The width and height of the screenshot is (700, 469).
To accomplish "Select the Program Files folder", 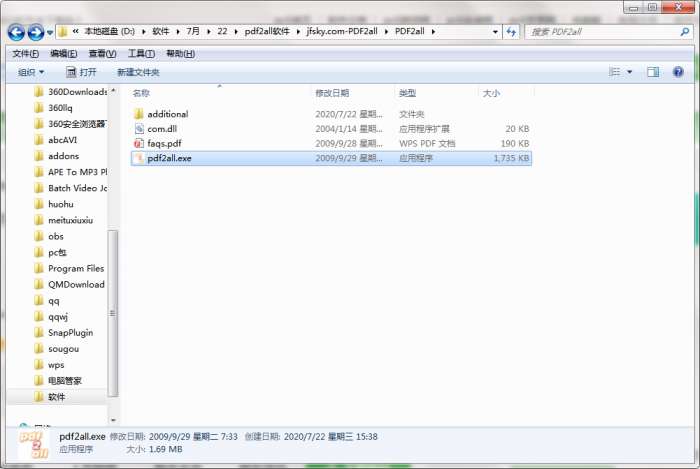I will click(69, 269).
